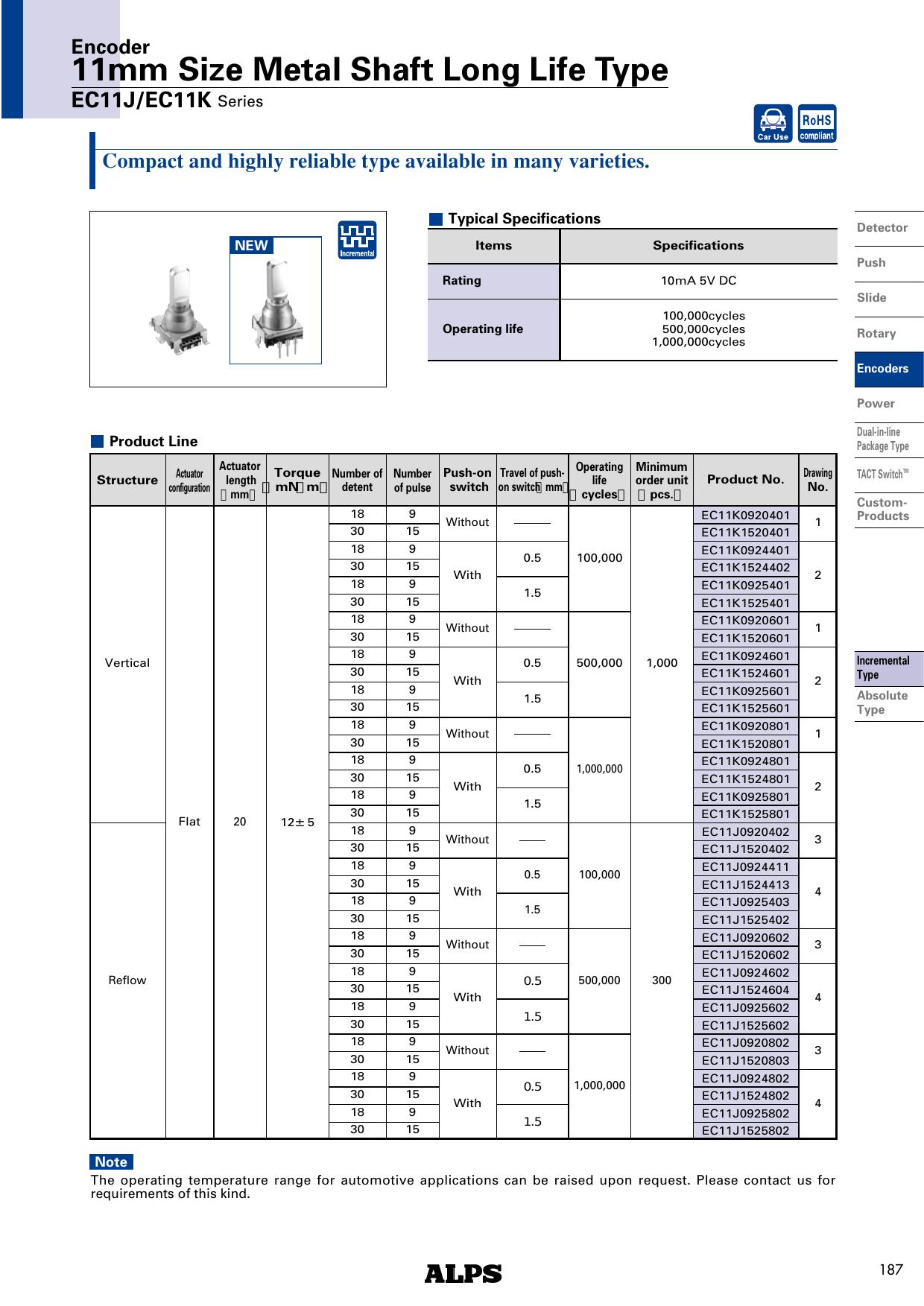The height and width of the screenshot is (1306, 924).
Task: Open the Detector side tab
Action: pyautogui.click(x=882, y=228)
